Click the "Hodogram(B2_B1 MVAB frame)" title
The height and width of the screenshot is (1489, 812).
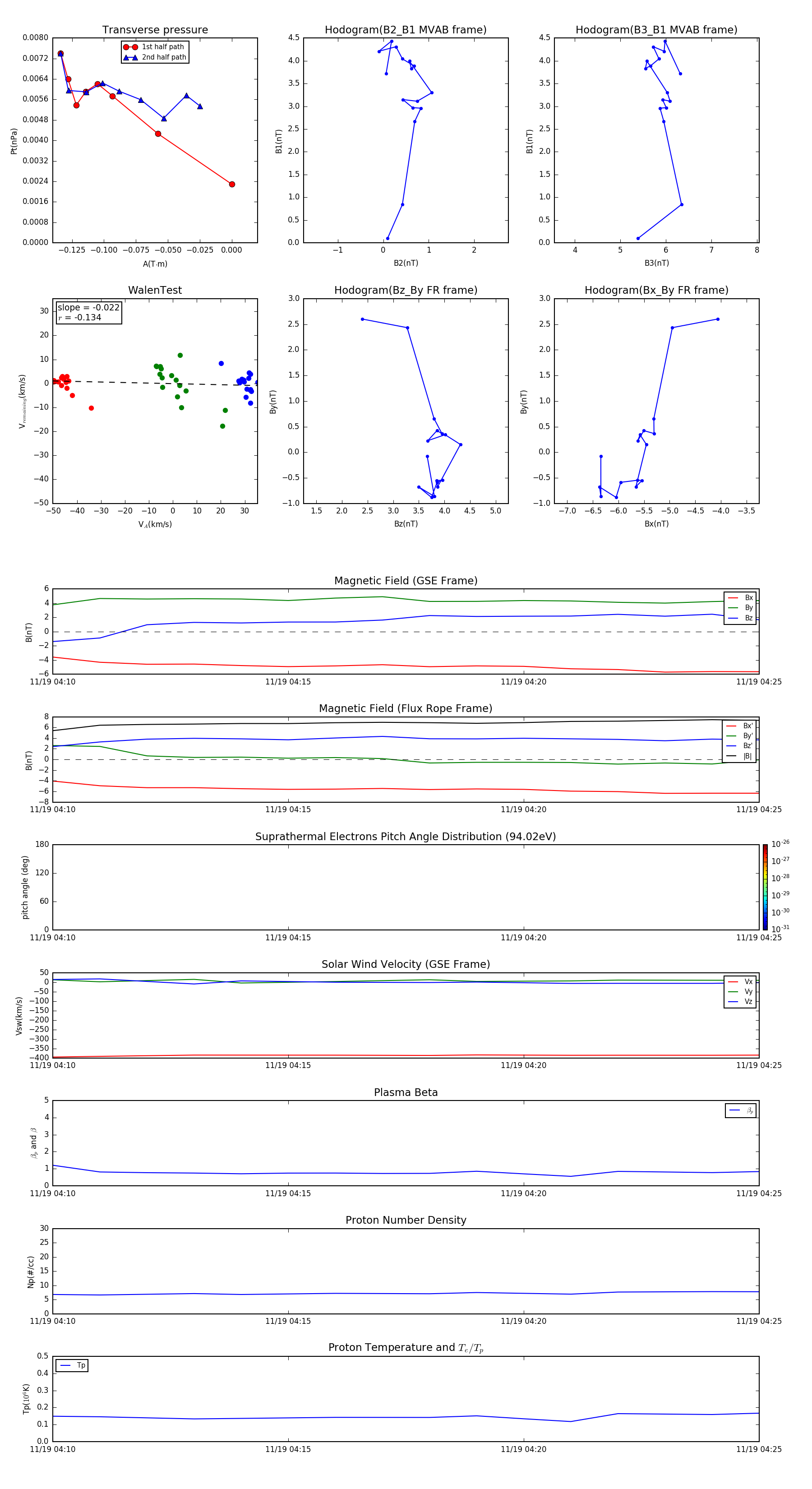[x=406, y=30]
